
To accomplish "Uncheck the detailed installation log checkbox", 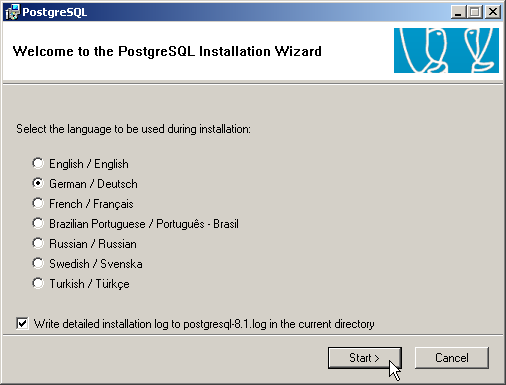I will click(x=22, y=323).
